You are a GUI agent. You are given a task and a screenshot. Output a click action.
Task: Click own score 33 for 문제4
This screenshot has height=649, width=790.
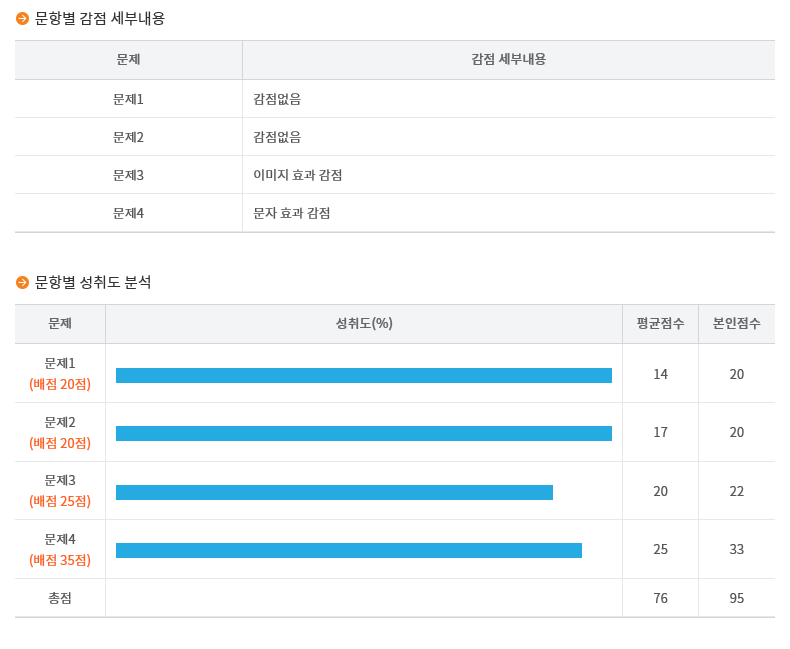pyautogui.click(x=737, y=549)
